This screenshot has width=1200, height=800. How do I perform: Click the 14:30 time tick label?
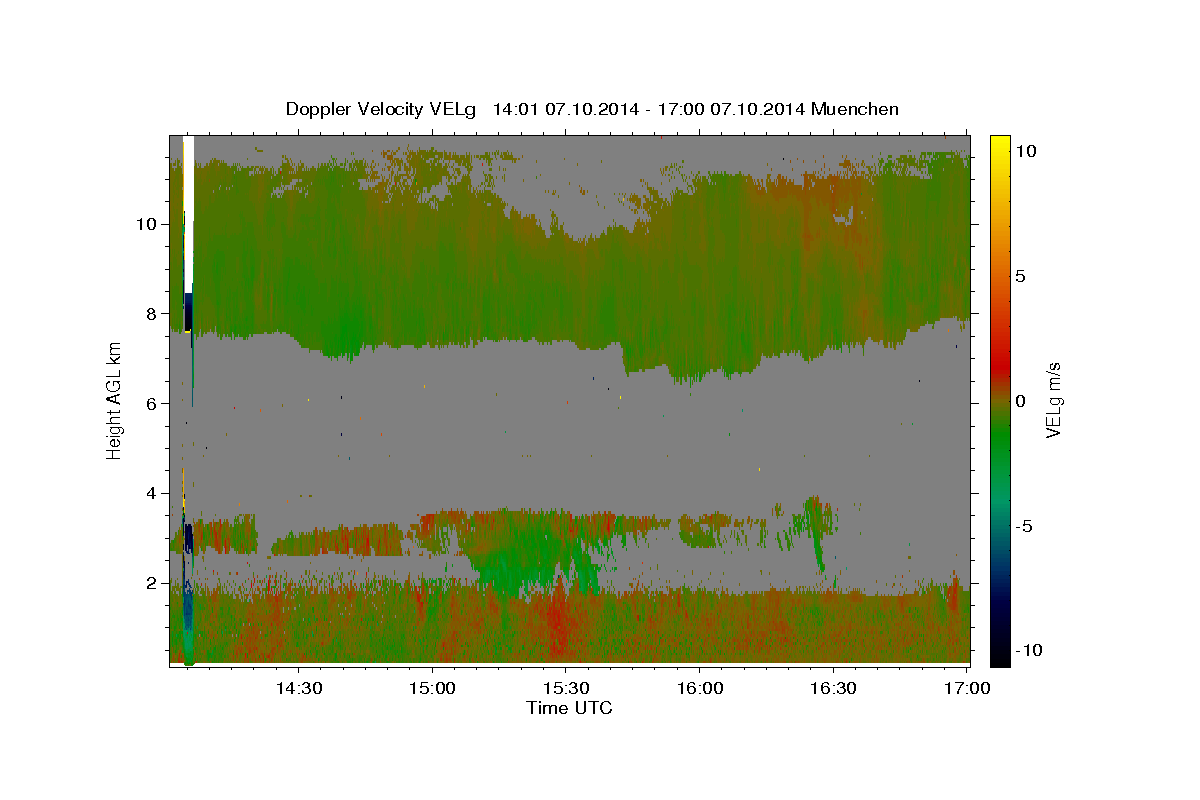(x=299, y=688)
